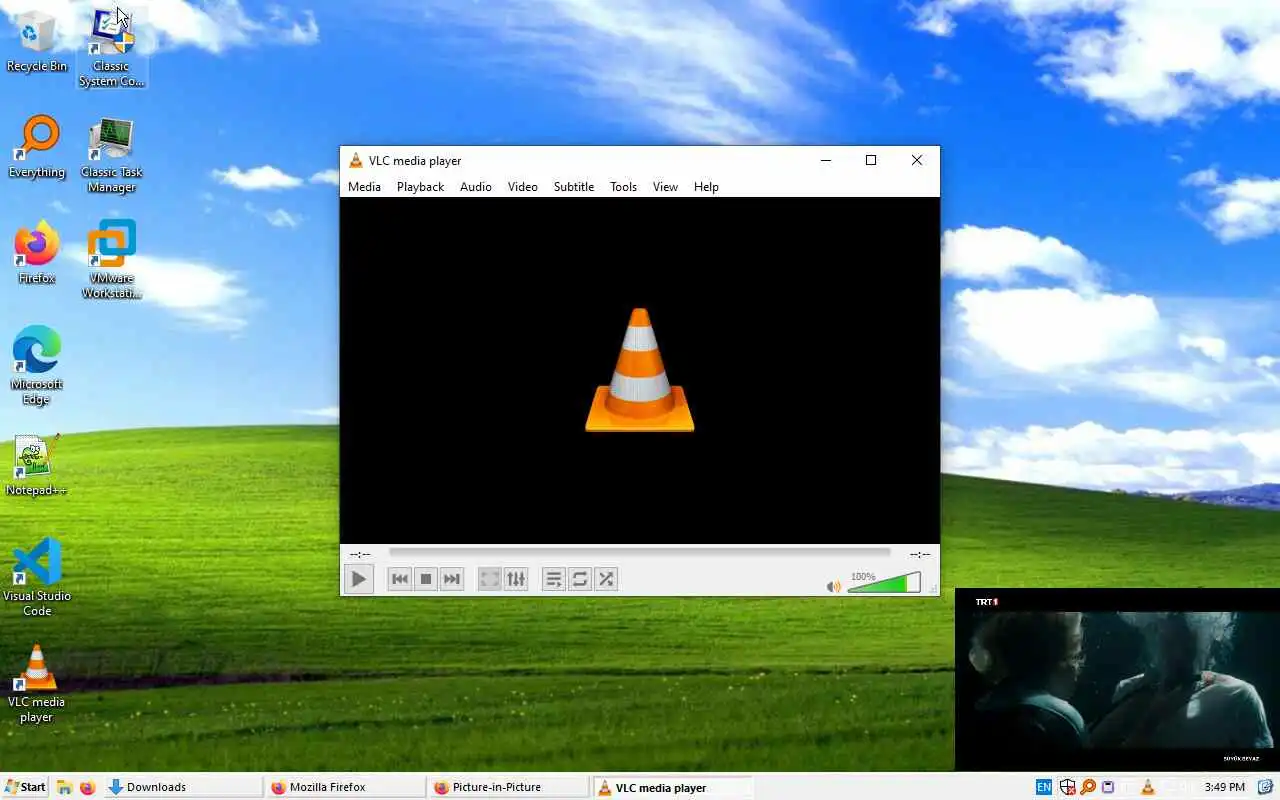Show extended settings in VLC
The width and height of the screenshot is (1280, 800).
pos(516,579)
